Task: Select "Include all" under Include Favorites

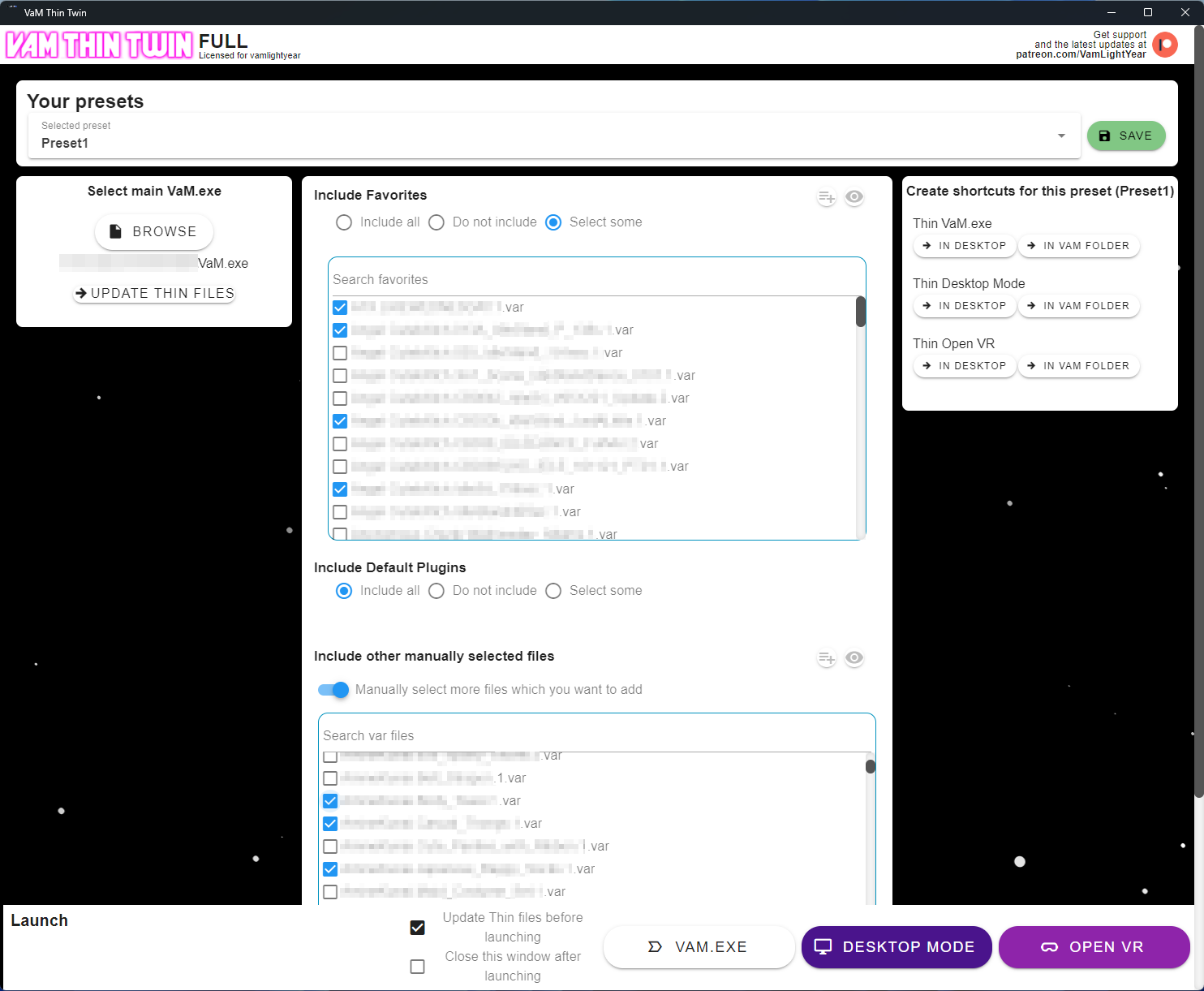Action: pos(344,222)
